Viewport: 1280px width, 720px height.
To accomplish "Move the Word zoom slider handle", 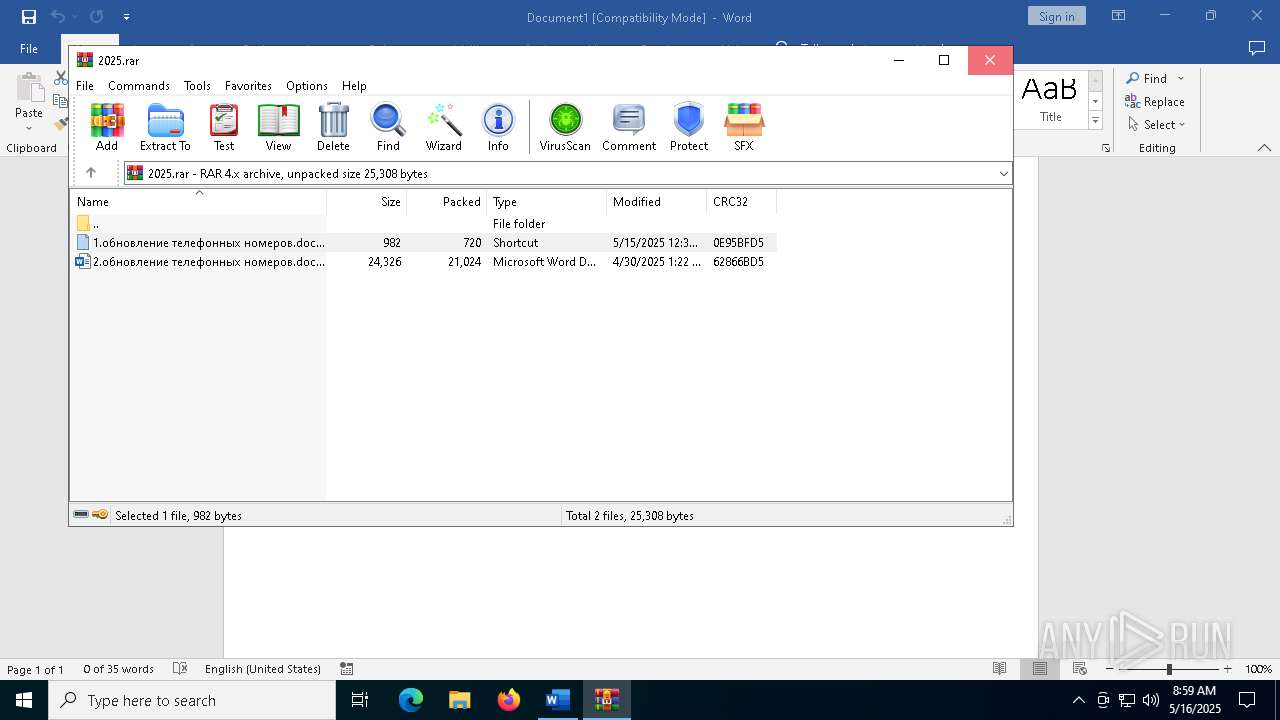I will pyautogui.click(x=1169, y=669).
